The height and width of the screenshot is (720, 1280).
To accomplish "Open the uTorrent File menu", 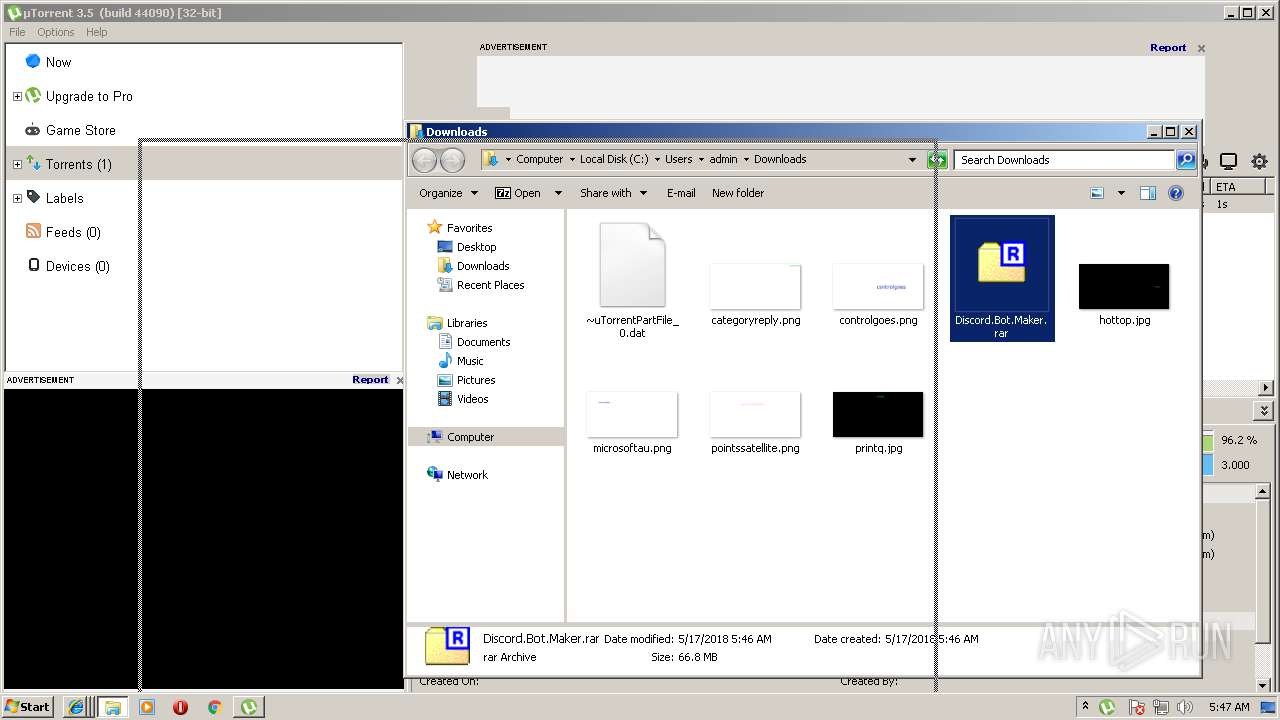I will click(17, 32).
